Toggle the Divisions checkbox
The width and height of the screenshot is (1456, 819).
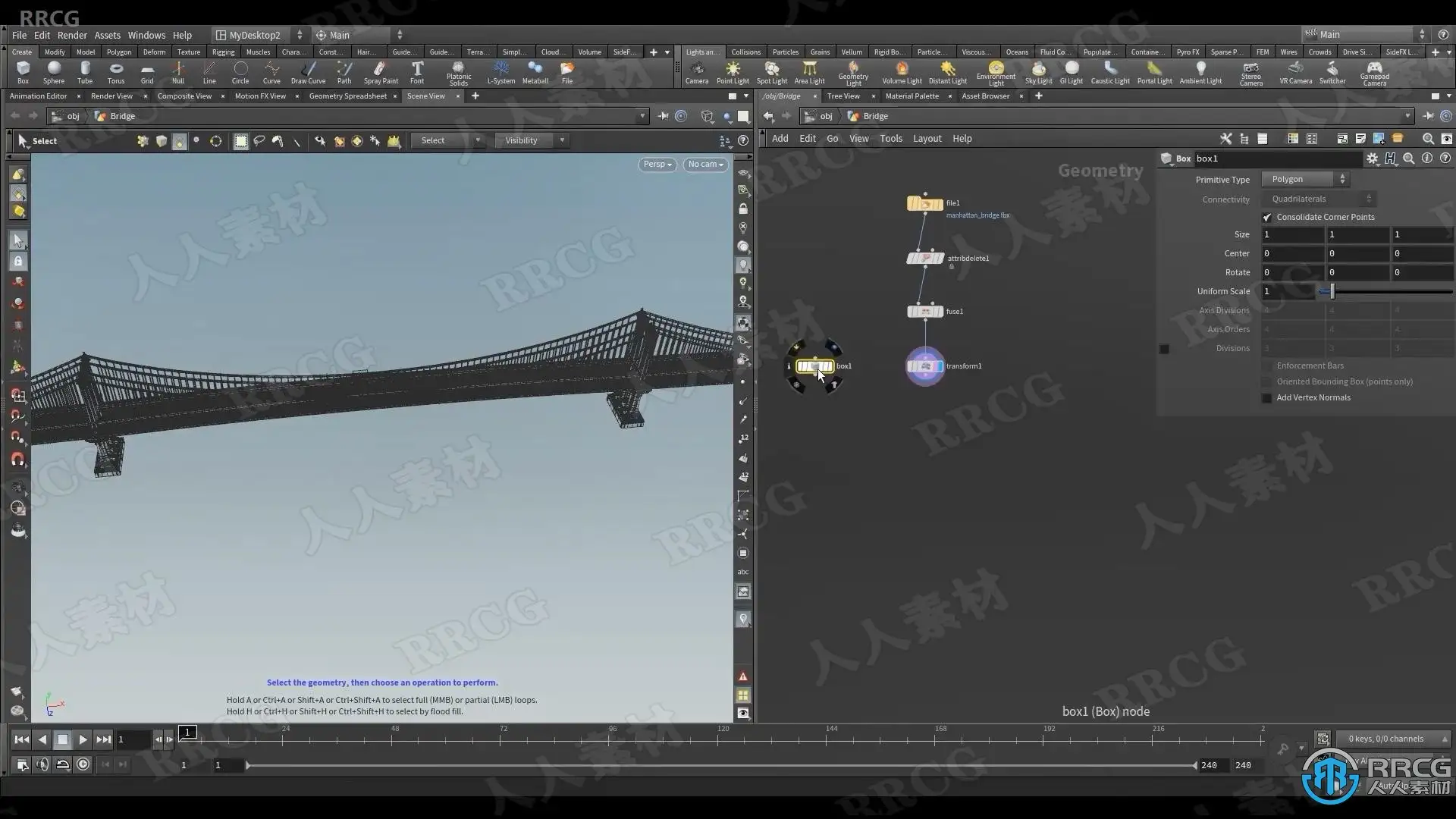[1164, 349]
